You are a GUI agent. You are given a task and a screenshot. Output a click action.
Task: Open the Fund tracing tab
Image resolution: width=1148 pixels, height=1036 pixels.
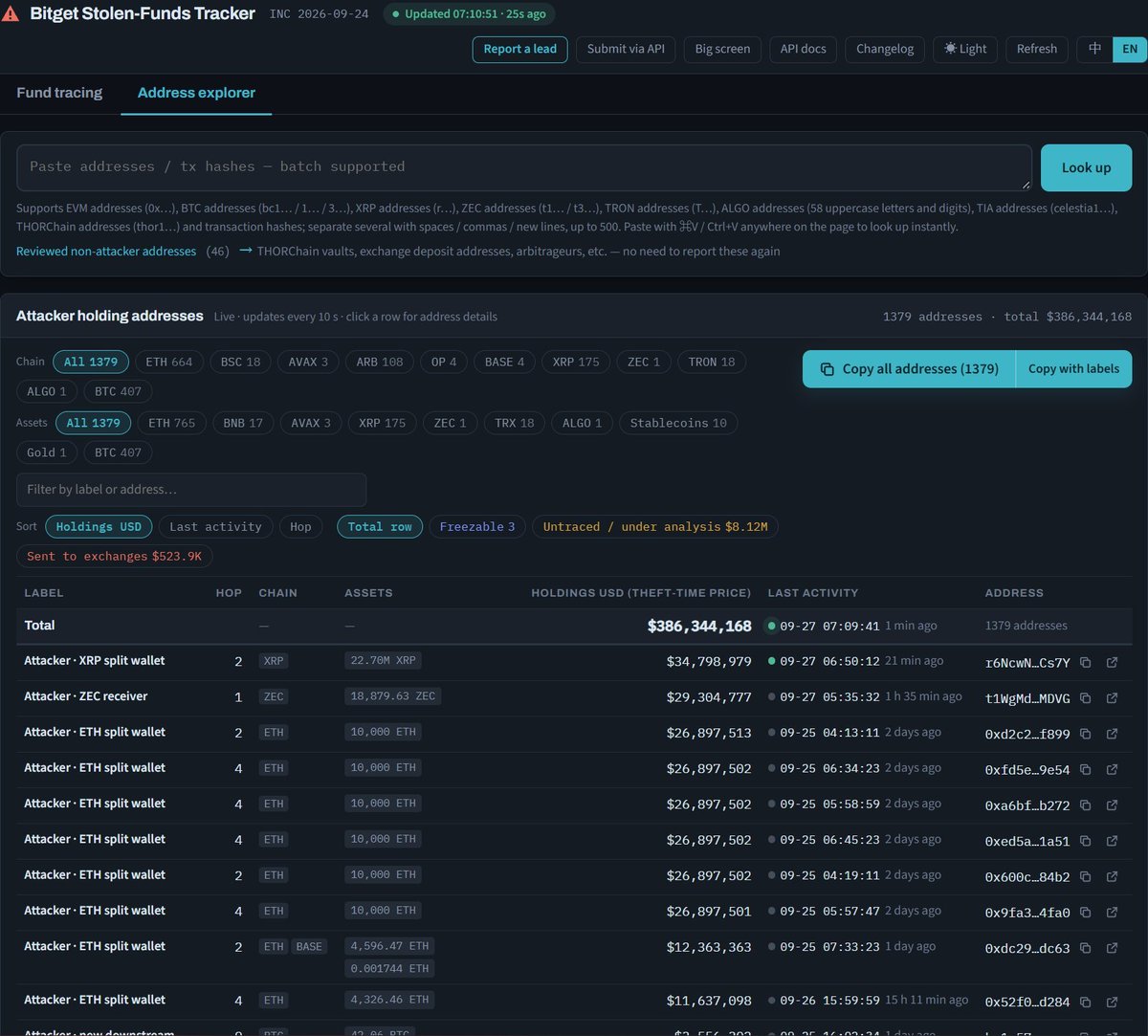point(59,93)
